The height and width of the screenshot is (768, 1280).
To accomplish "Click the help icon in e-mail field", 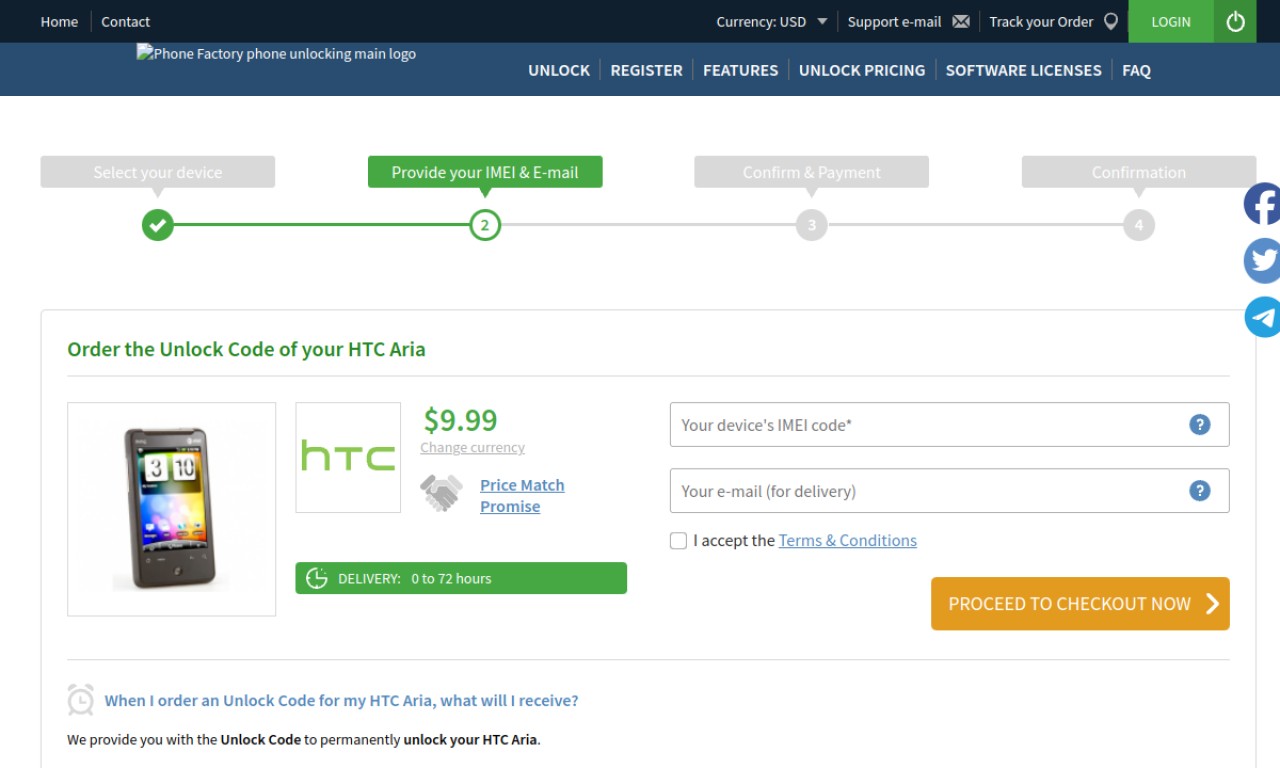I will click(x=1200, y=491).
